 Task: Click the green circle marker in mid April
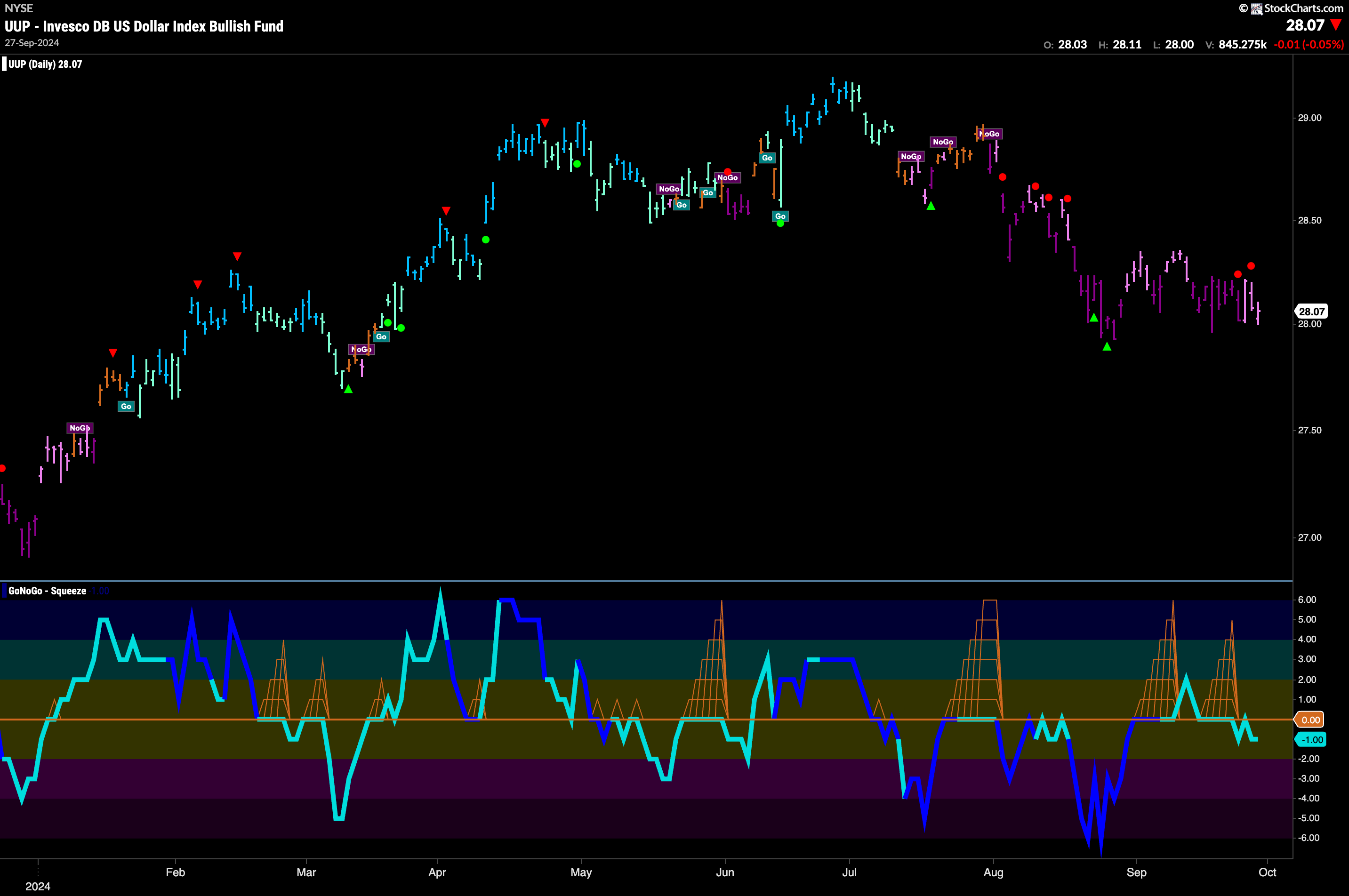(x=485, y=240)
